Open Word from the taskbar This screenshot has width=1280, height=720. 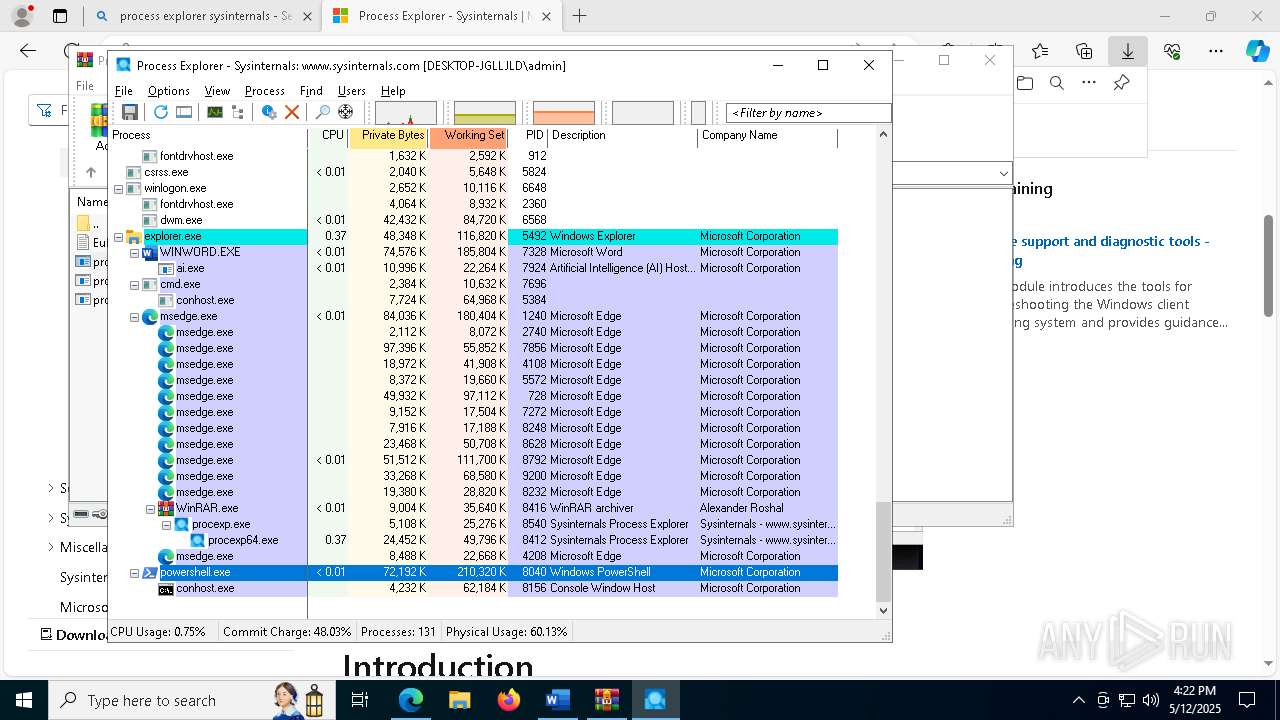tap(557, 700)
